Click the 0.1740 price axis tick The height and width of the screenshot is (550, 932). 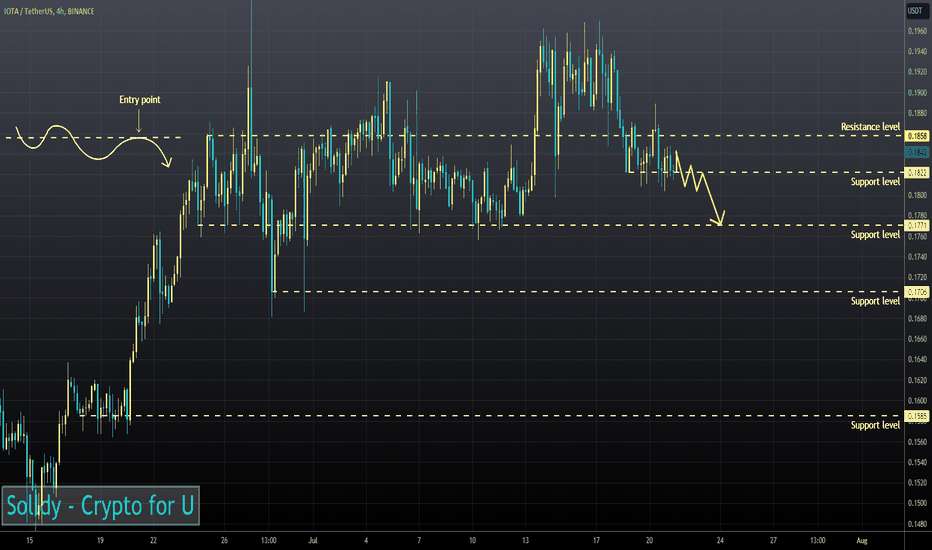917,257
